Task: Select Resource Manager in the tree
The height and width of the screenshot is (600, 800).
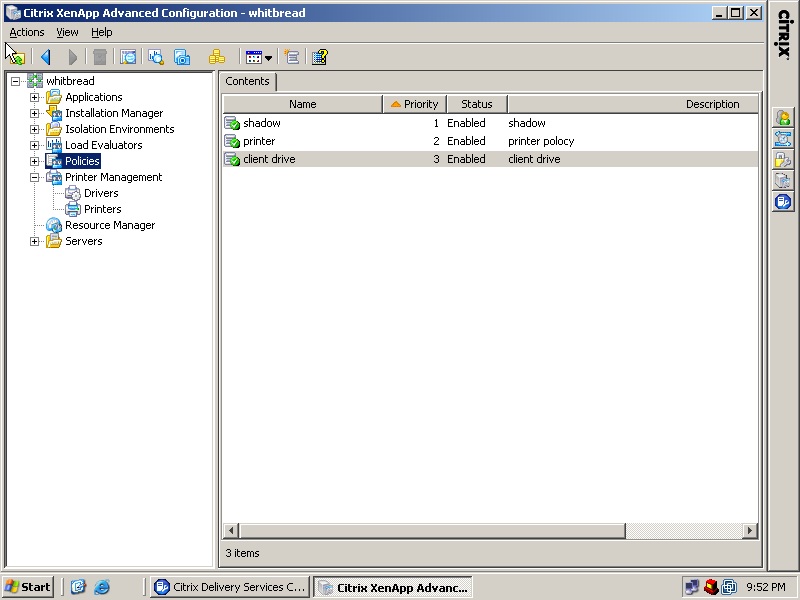Action: point(110,226)
